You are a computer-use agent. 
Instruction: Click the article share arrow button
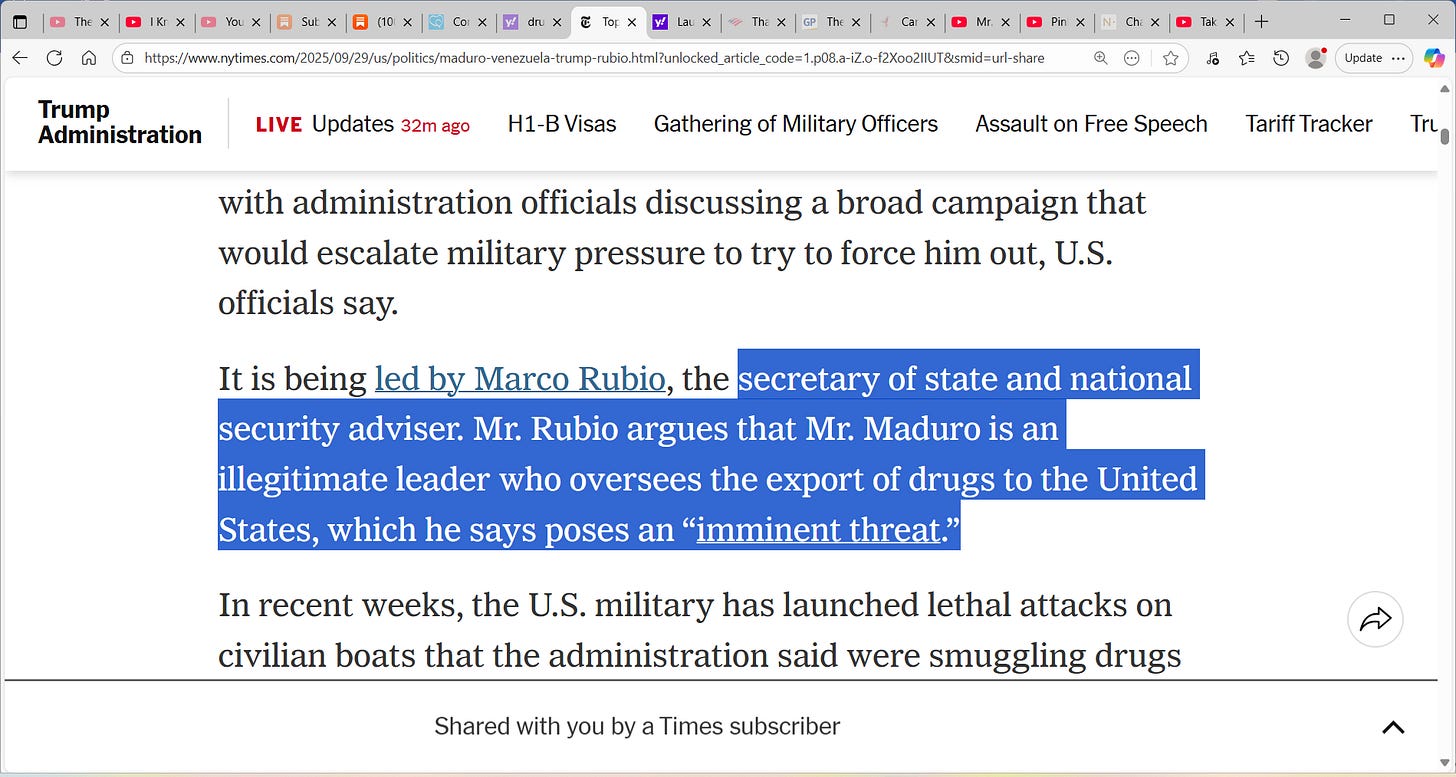1376,620
